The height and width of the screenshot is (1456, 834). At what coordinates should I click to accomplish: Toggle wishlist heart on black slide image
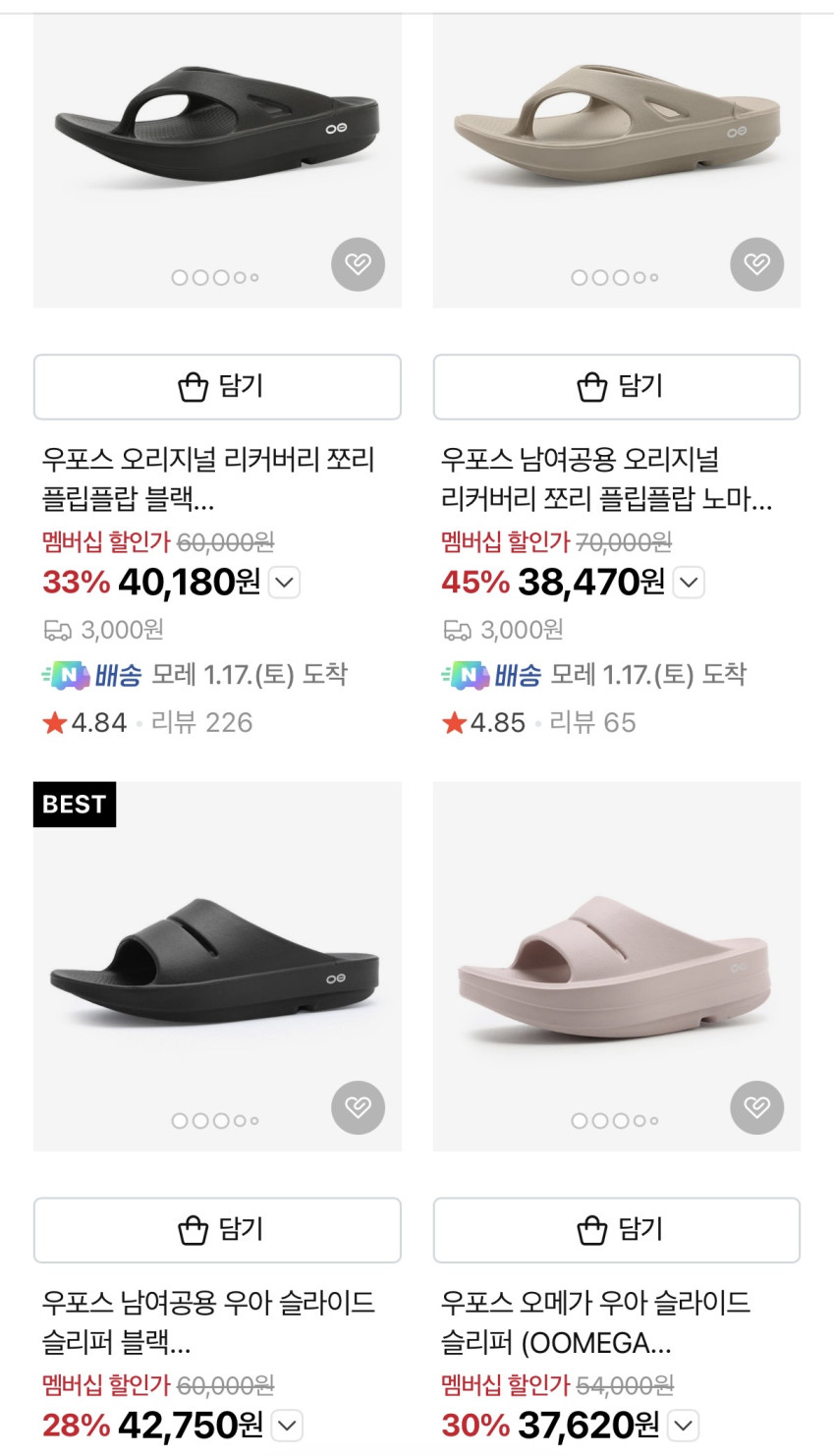[x=358, y=1107]
